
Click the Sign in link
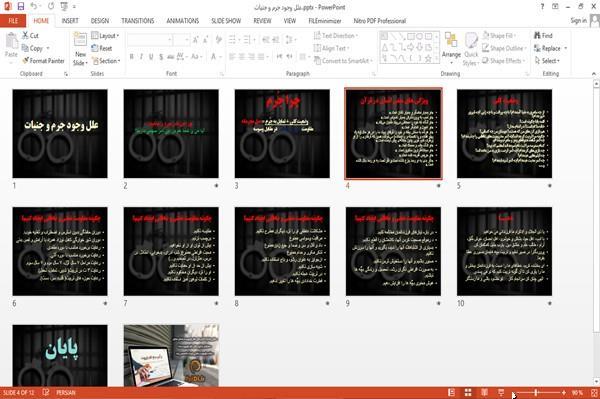coord(578,21)
